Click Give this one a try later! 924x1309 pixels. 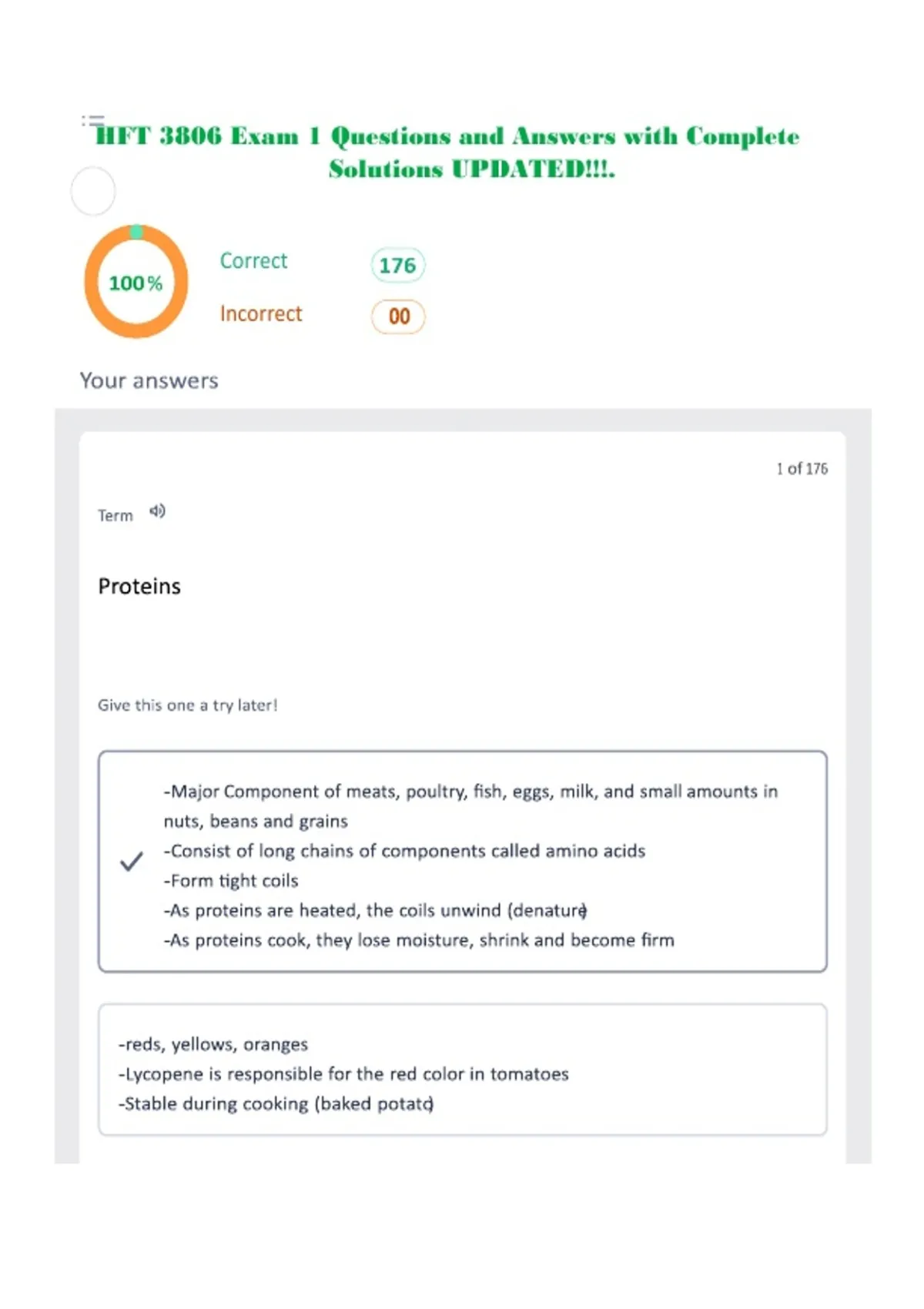[x=188, y=705]
